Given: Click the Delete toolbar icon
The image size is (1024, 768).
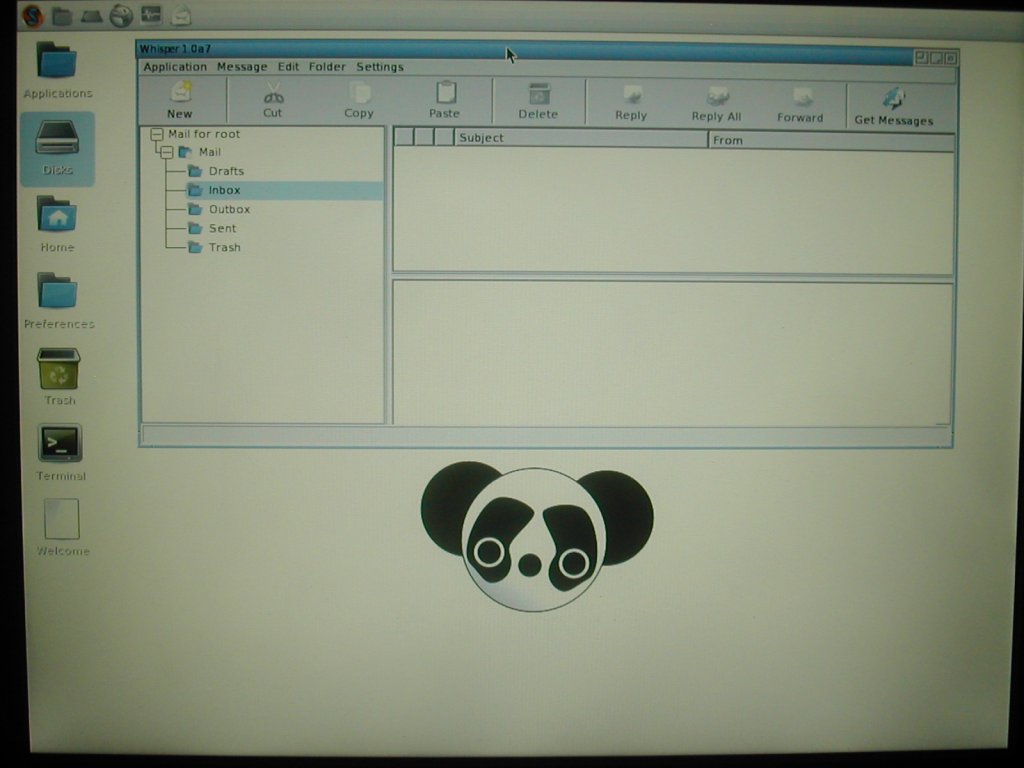Looking at the screenshot, I should coord(539,94).
